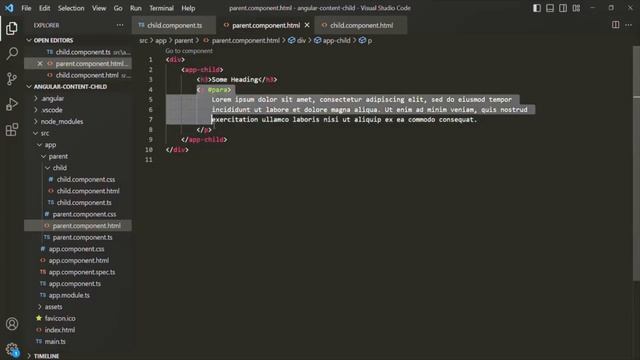This screenshot has width=640, height=360.
Task: Collapse the src folder
Action: pos(44,133)
